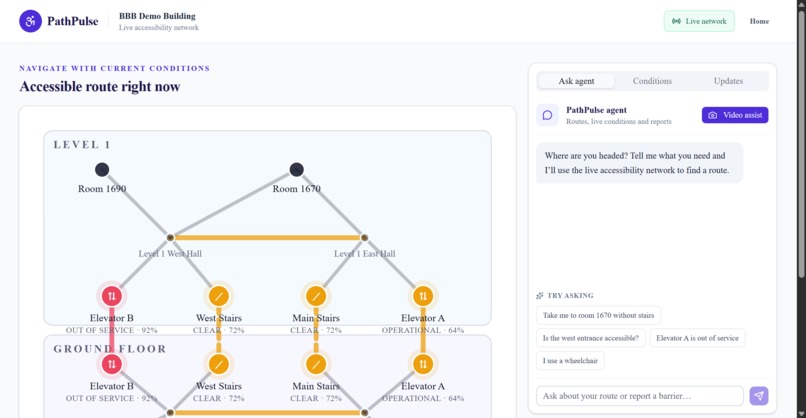
Task: Click the broadcast icon in Live network
Action: 676,21
